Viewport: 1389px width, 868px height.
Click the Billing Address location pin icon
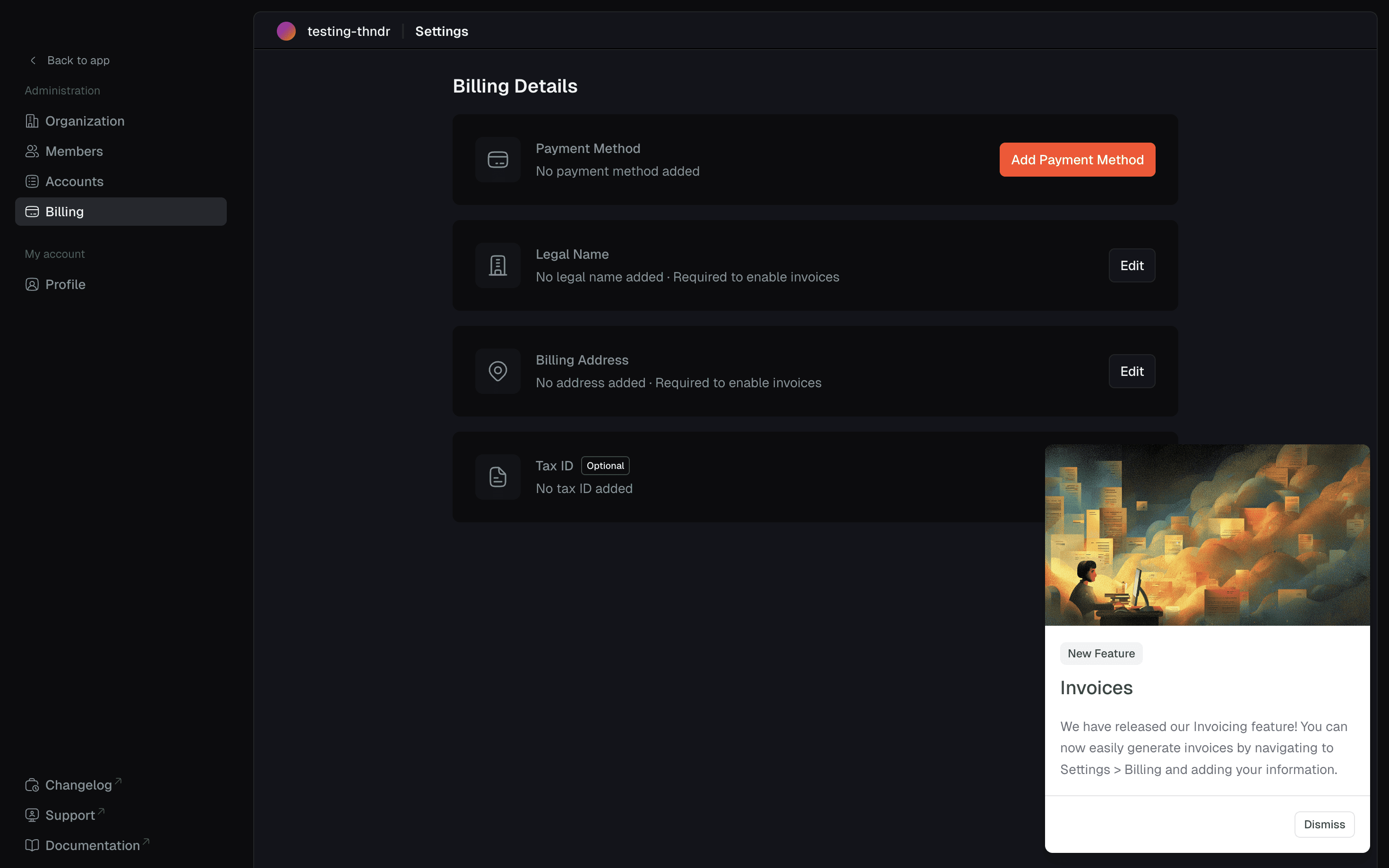point(497,371)
